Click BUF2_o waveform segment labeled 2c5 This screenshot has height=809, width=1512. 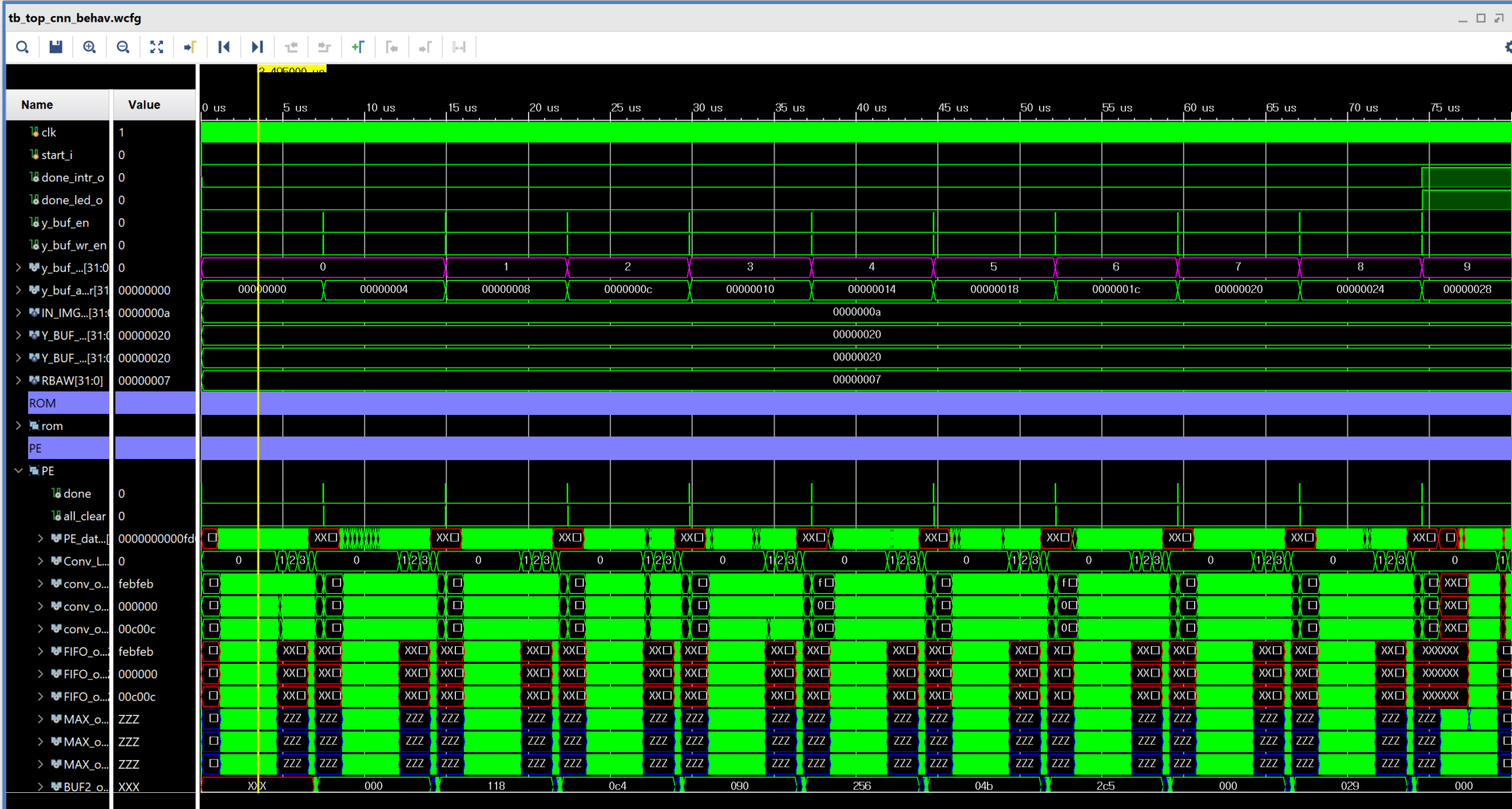(x=1106, y=787)
